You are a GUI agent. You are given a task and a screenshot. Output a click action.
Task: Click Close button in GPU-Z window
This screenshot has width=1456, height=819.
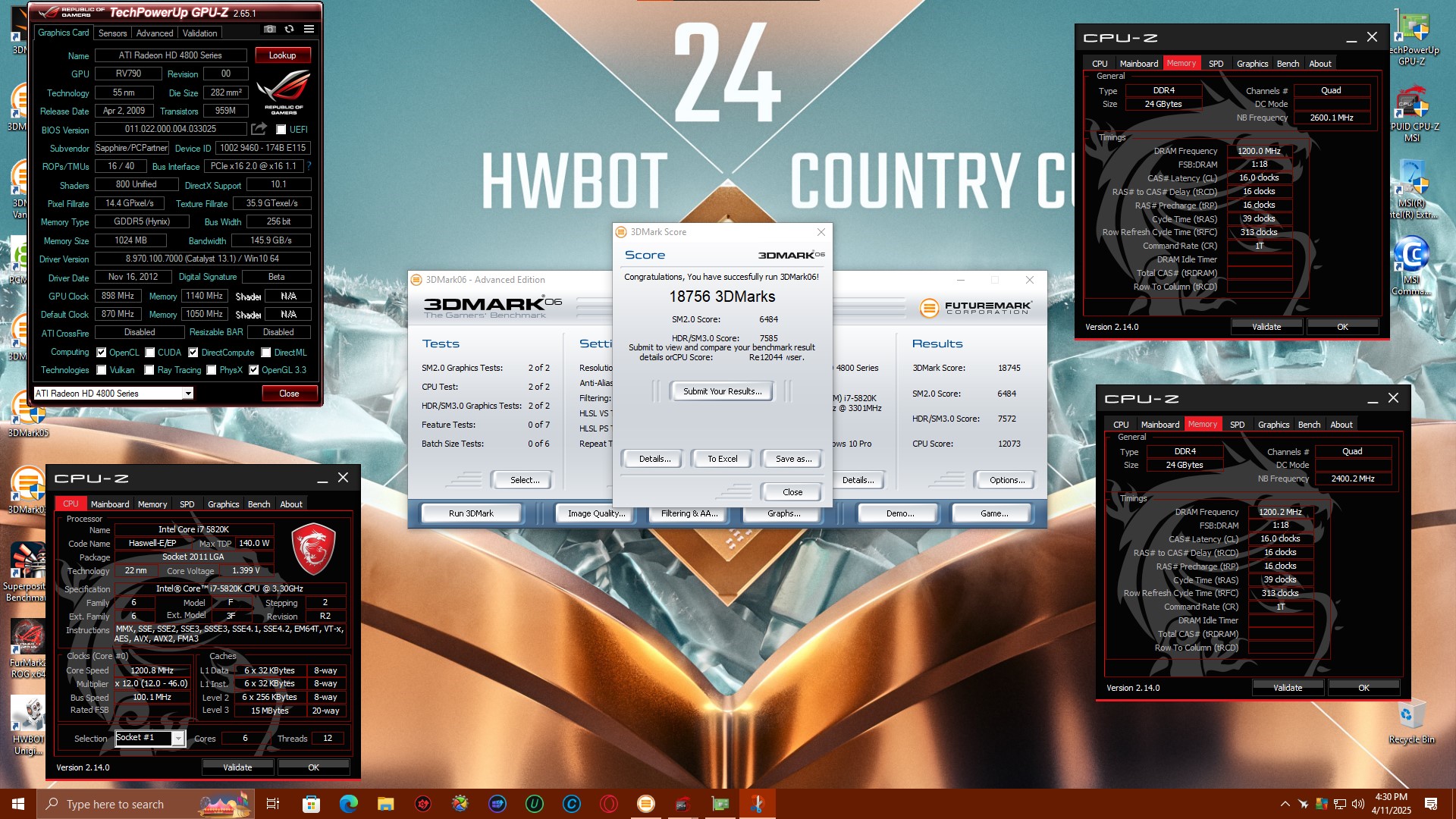pyautogui.click(x=289, y=394)
